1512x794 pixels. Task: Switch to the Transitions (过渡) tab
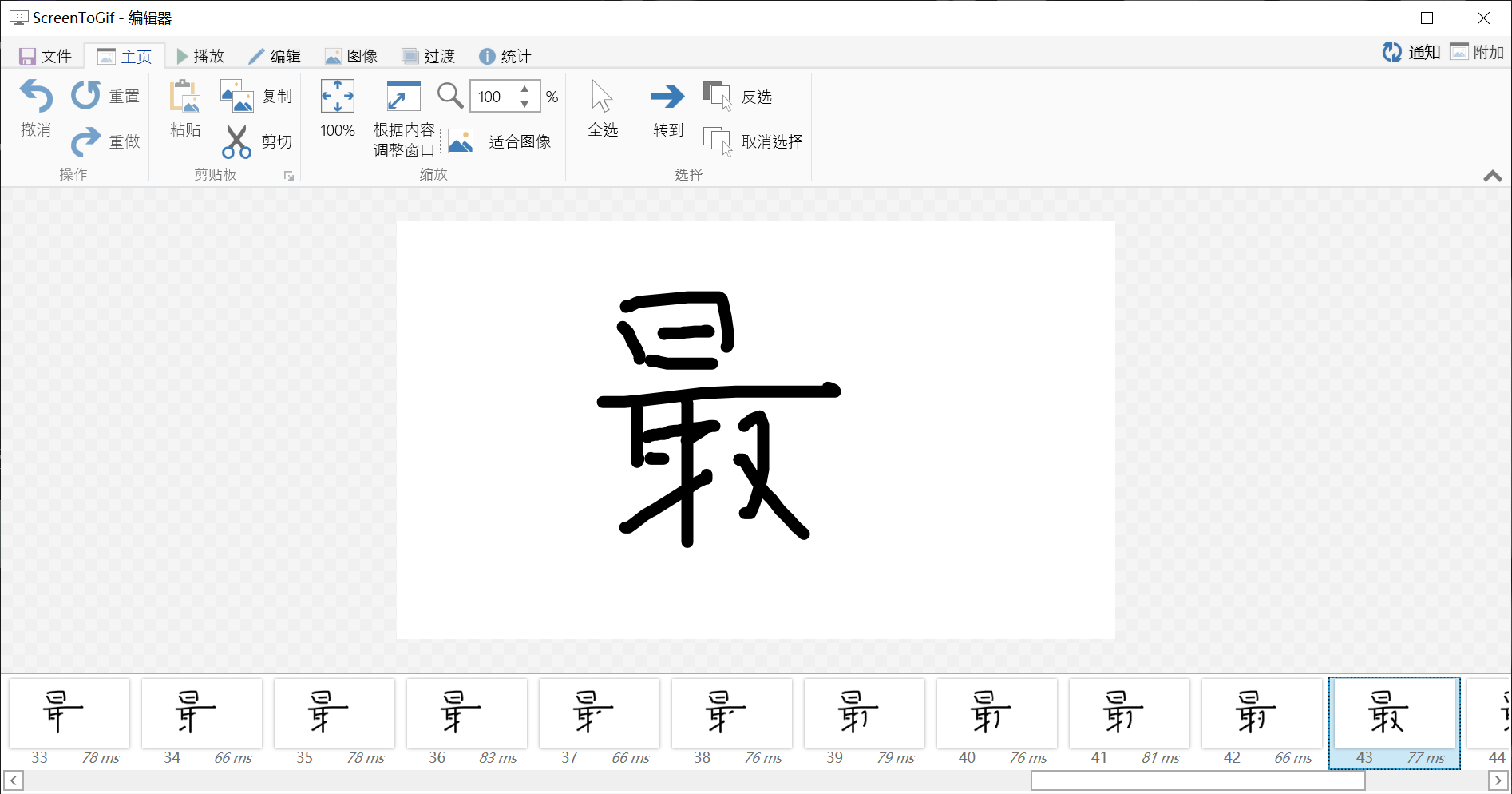pos(428,56)
